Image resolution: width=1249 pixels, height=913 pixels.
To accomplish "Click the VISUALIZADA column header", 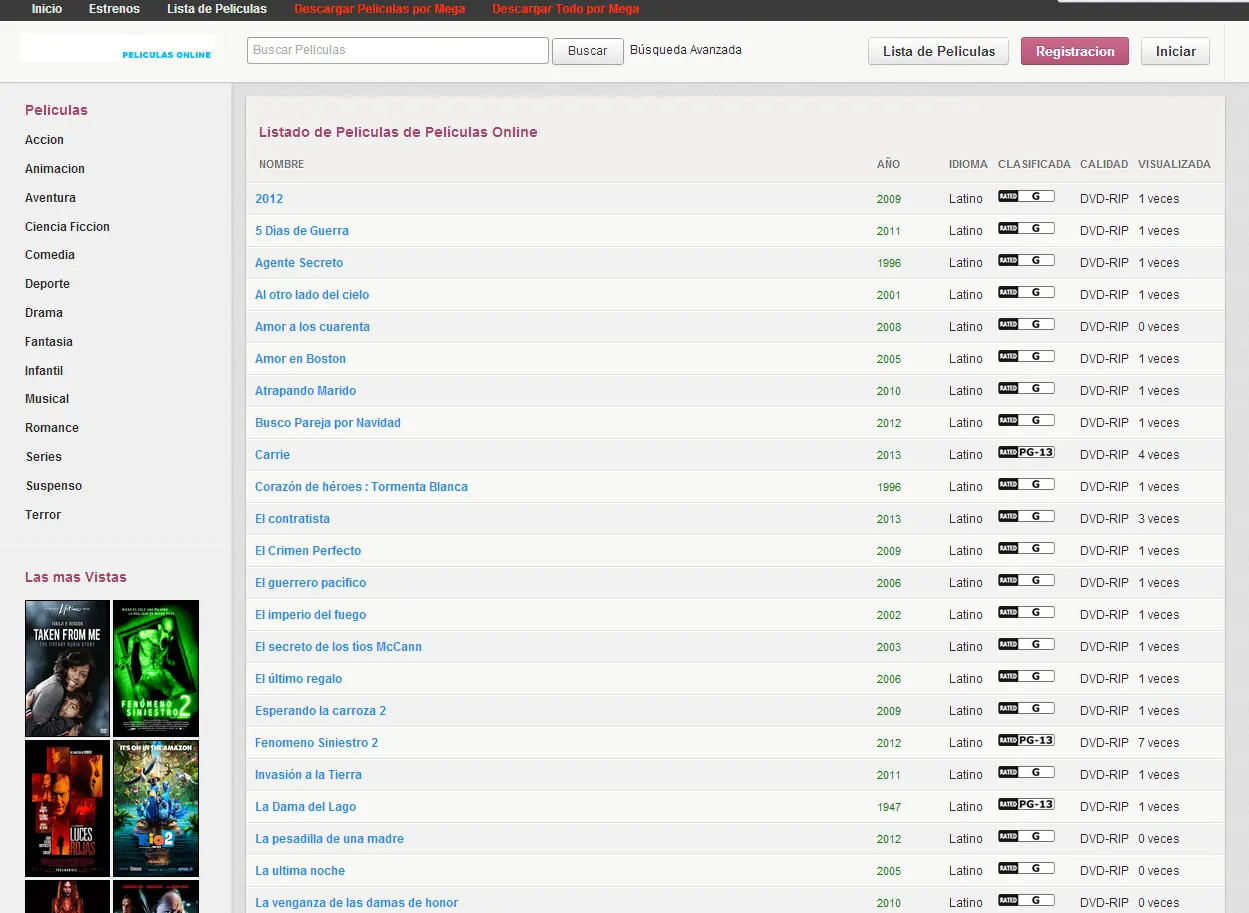I will 1174,164.
